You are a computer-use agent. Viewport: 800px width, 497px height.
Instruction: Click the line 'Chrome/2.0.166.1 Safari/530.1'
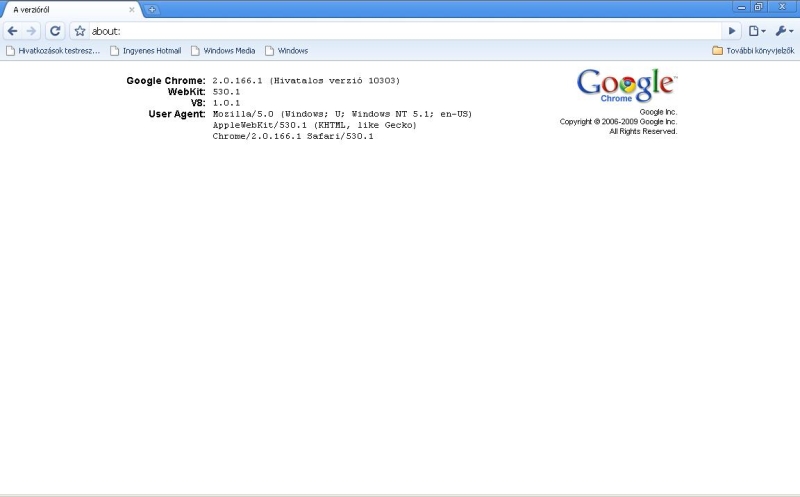pyautogui.click(x=293, y=136)
